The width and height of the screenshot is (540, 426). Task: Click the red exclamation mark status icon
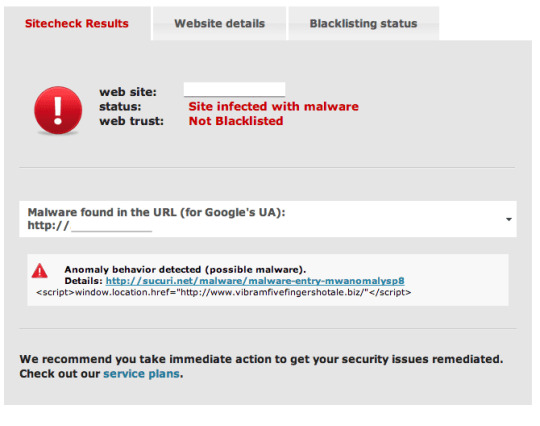coord(58,110)
